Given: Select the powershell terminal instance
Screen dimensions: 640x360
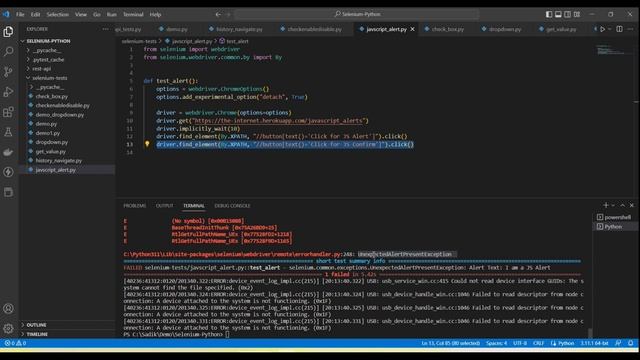Looking at the screenshot, I should [x=614, y=217].
